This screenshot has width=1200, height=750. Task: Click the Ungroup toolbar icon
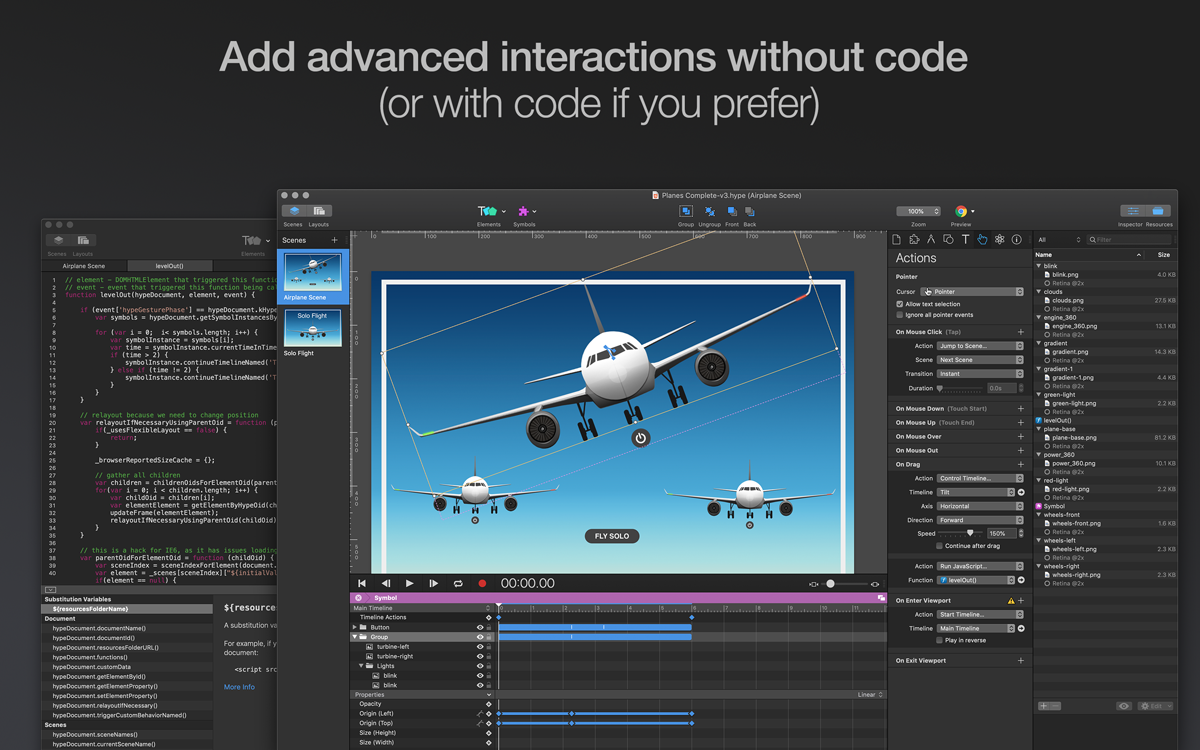(710, 211)
